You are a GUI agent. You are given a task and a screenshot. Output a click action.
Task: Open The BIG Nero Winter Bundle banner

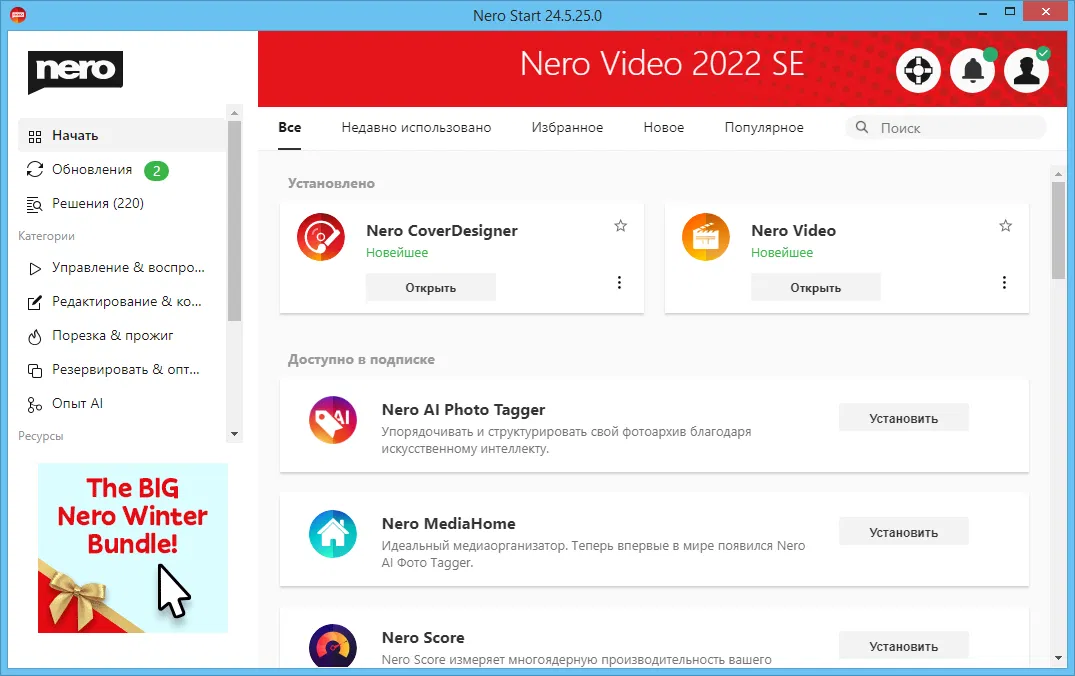coord(132,548)
